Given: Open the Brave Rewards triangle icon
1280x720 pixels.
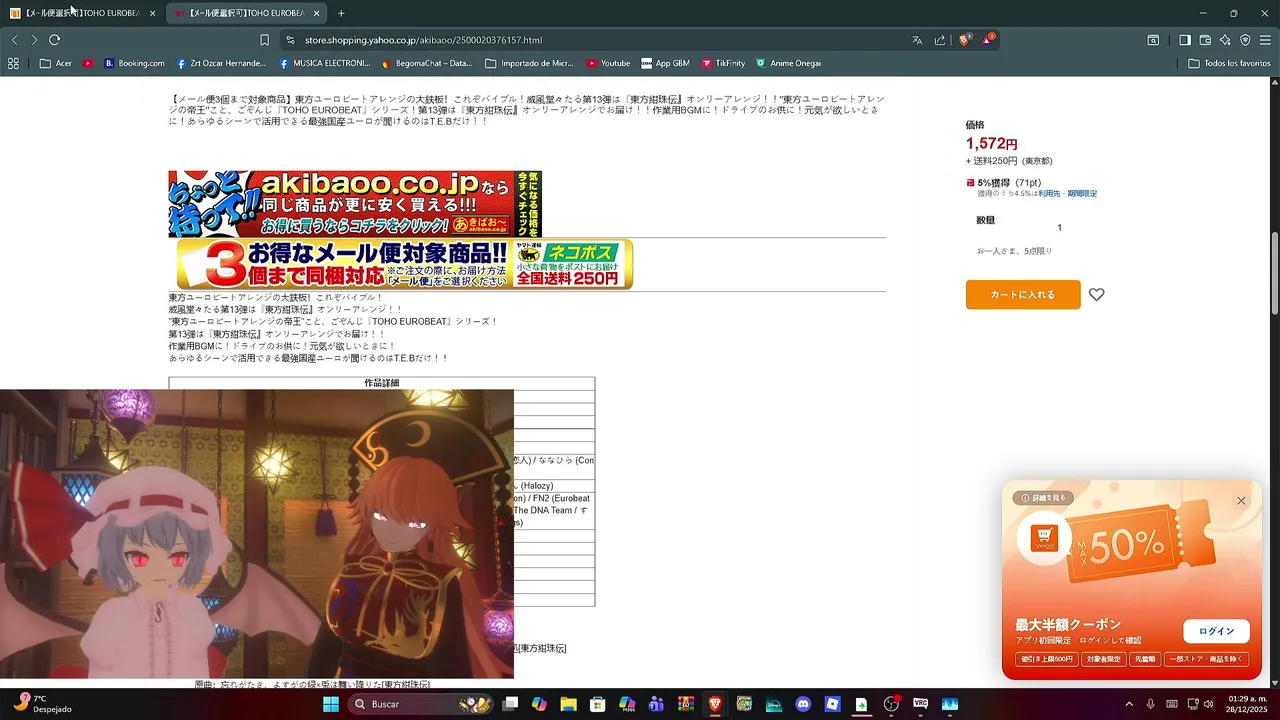Looking at the screenshot, I should point(988,40).
